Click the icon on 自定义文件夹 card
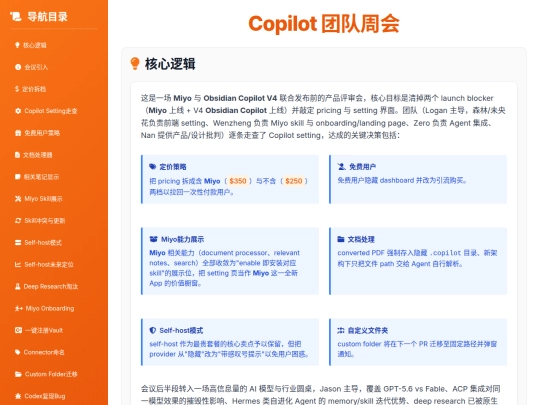Screen dimensions: 540x405 341,330
